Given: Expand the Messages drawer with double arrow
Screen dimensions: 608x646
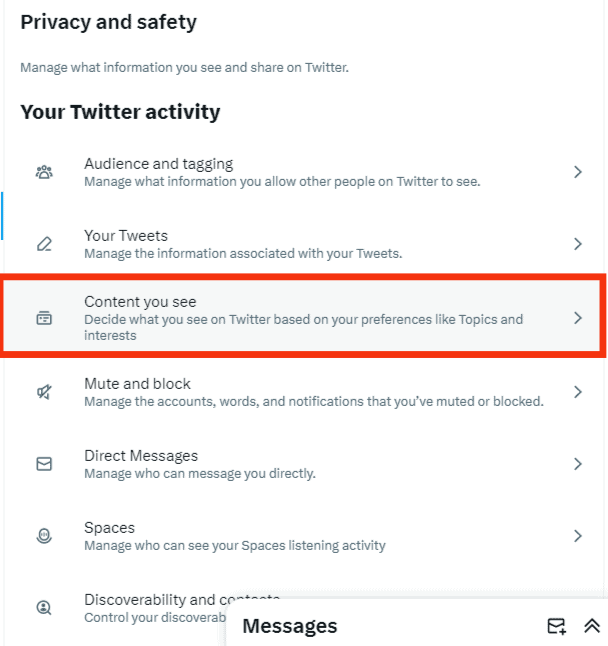Looking at the screenshot, I should coord(591,626).
